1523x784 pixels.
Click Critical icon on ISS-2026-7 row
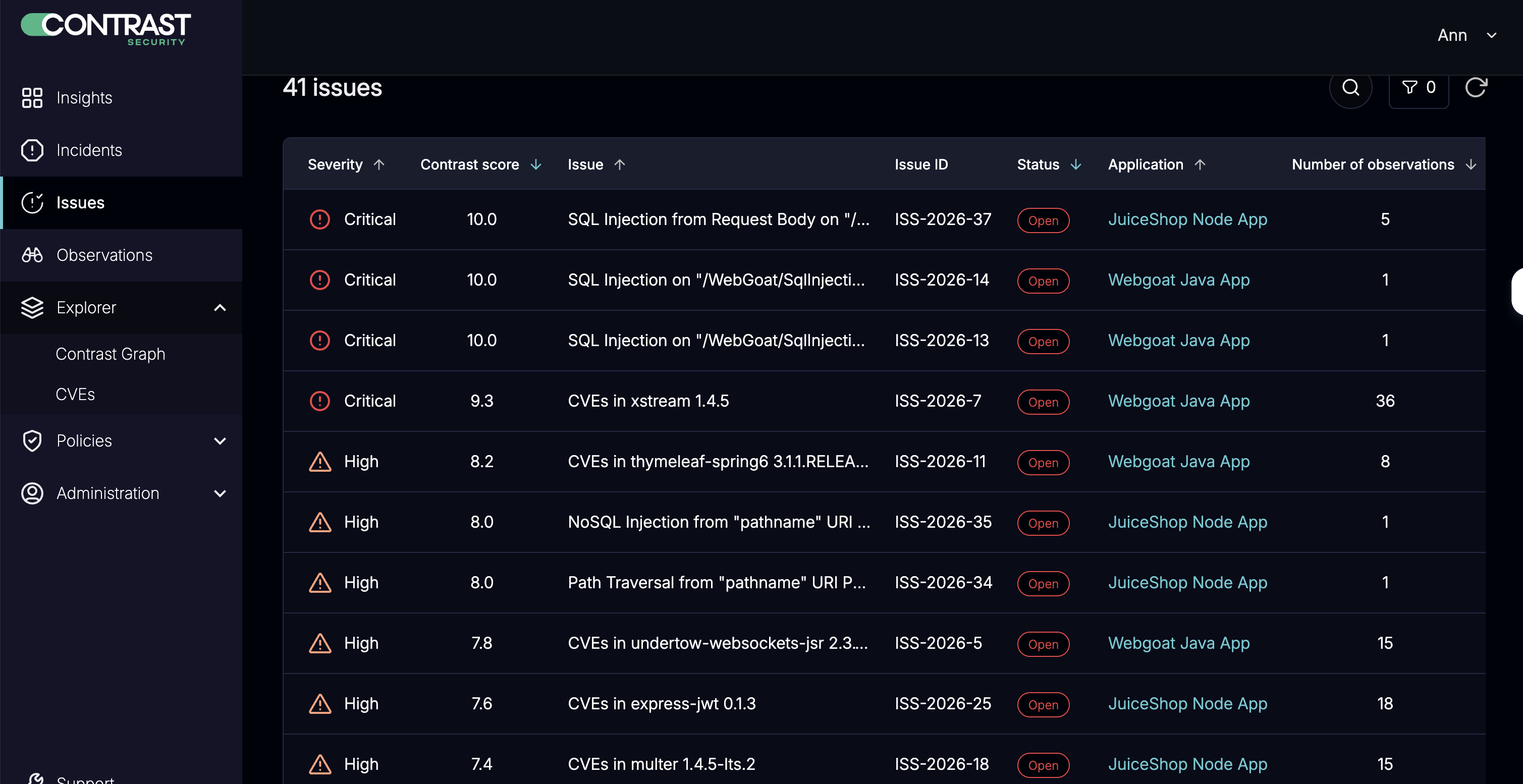(x=320, y=401)
